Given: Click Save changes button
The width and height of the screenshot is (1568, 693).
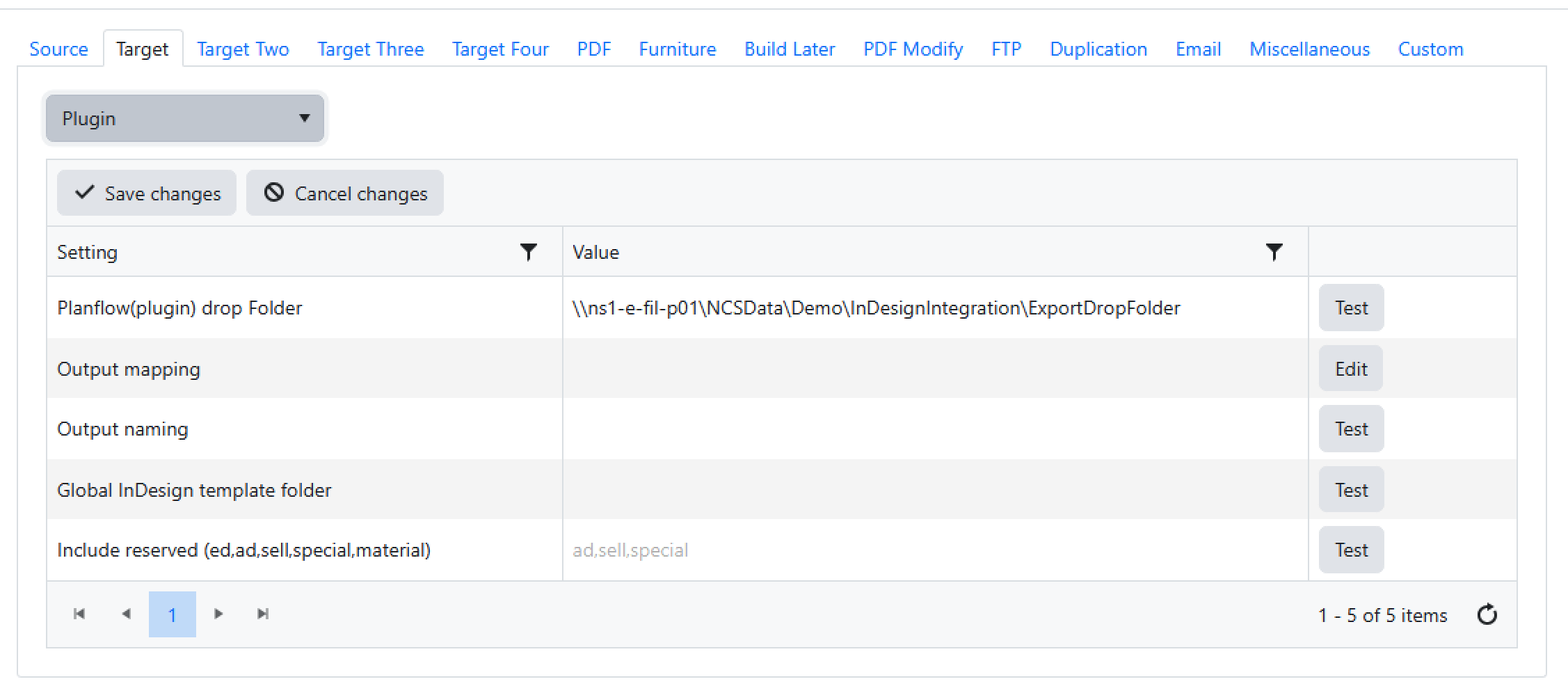Looking at the screenshot, I should 147,193.
